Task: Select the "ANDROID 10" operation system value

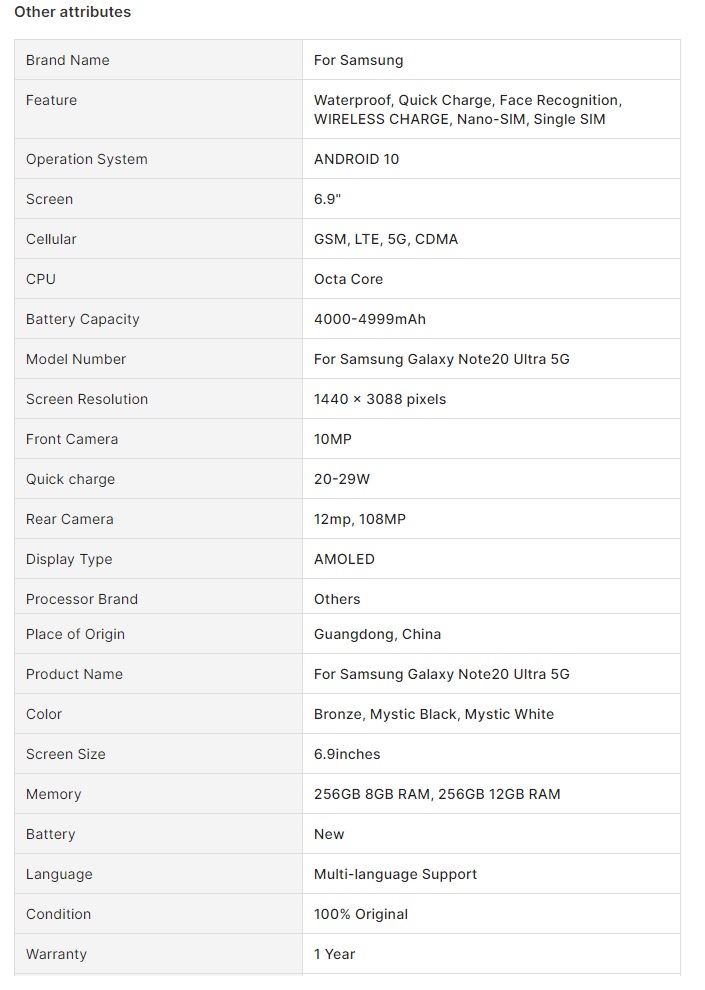Action: [x=356, y=159]
